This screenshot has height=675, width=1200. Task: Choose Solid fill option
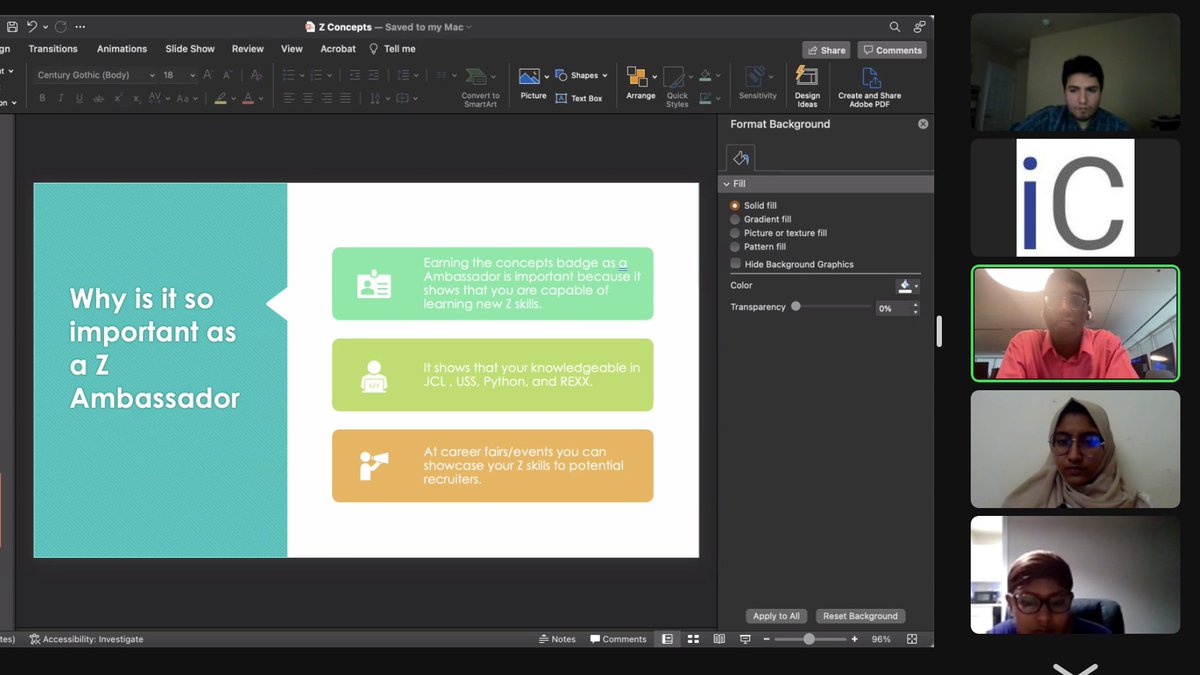click(x=754, y=206)
